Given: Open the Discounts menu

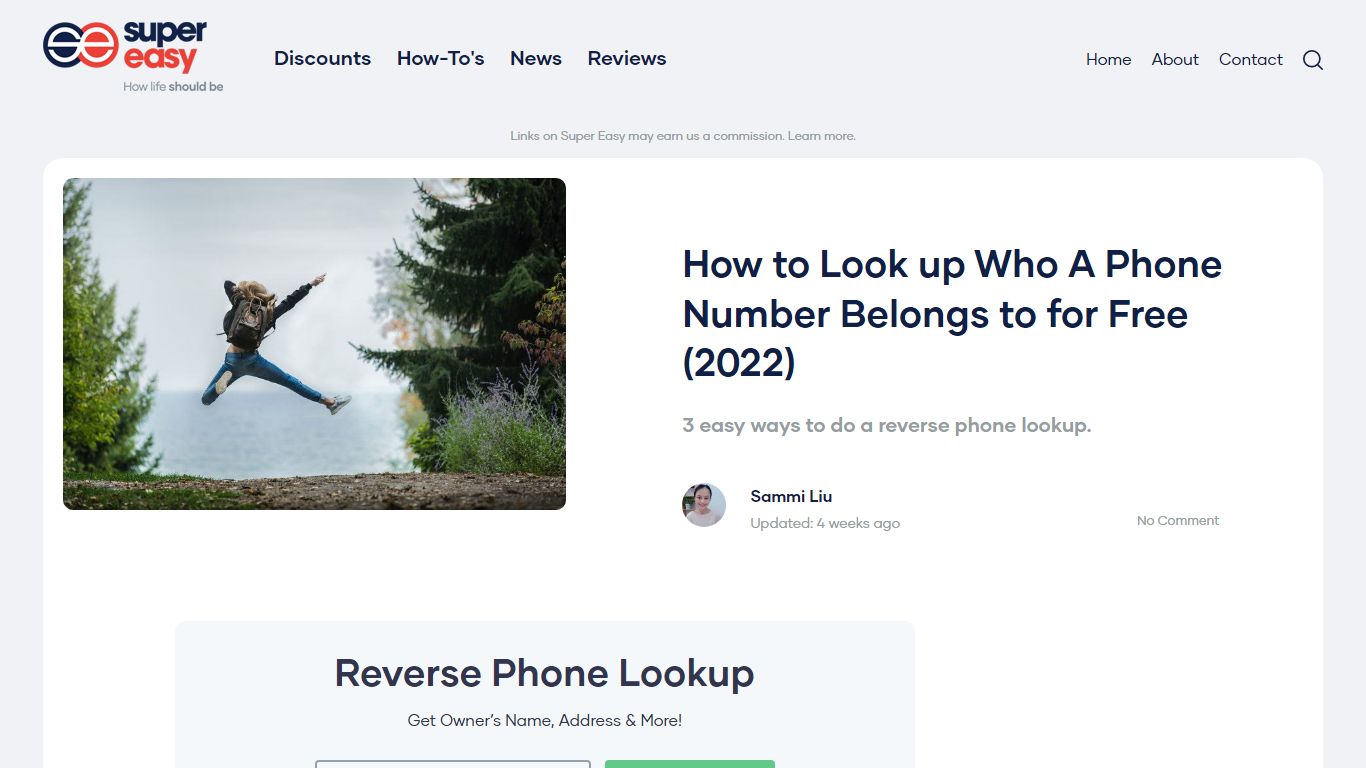Looking at the screenshot, I should 322,58.
